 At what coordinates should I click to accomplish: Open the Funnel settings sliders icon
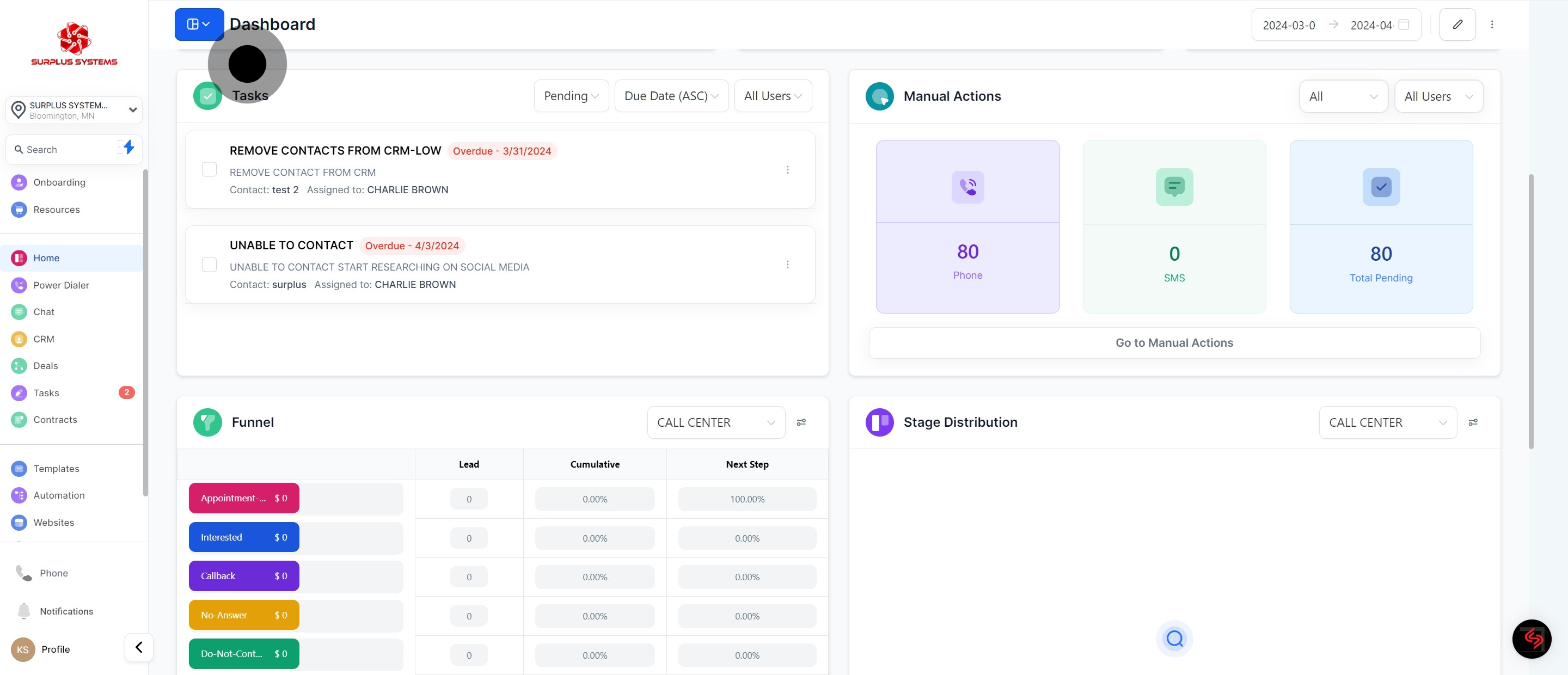tap(801, 422)
